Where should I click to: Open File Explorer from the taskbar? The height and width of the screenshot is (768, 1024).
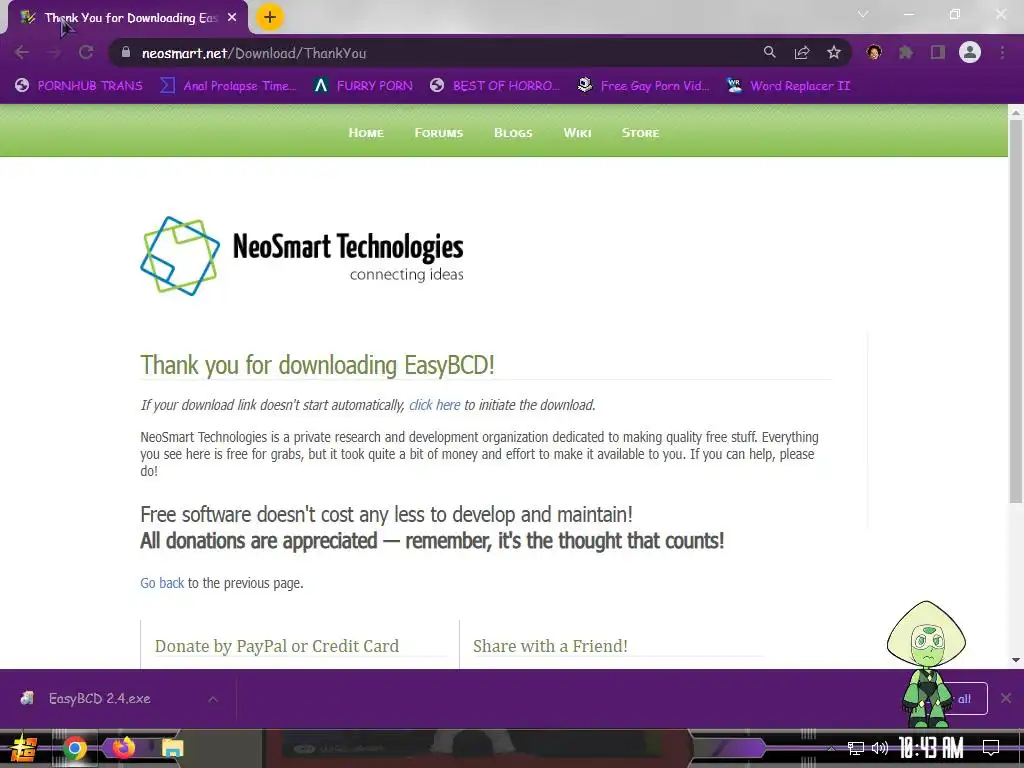[172, 748]
